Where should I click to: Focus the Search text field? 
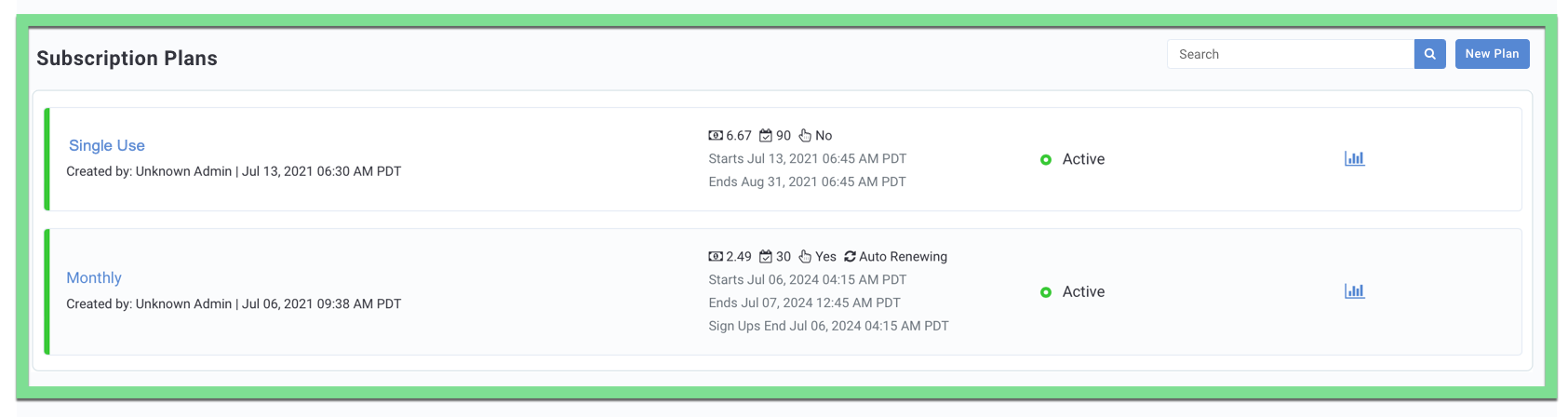click(x=1291, y=54)
